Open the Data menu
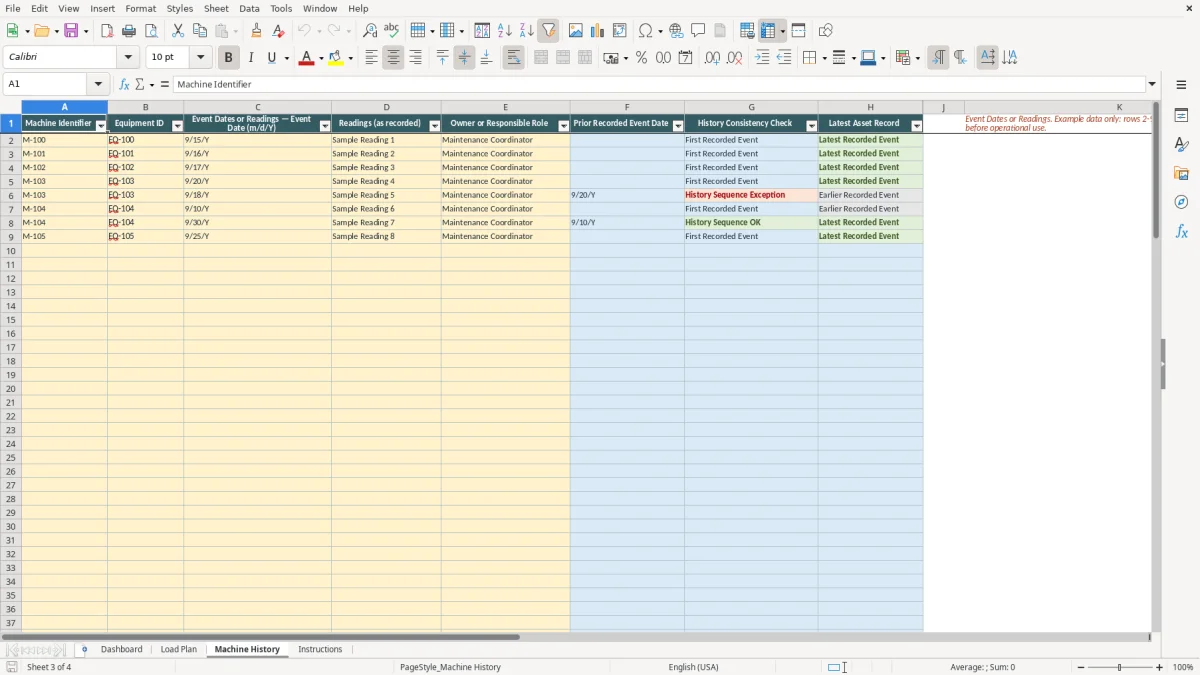The width and height of the screenshot is (1200, 675). (x=249, y=8)
